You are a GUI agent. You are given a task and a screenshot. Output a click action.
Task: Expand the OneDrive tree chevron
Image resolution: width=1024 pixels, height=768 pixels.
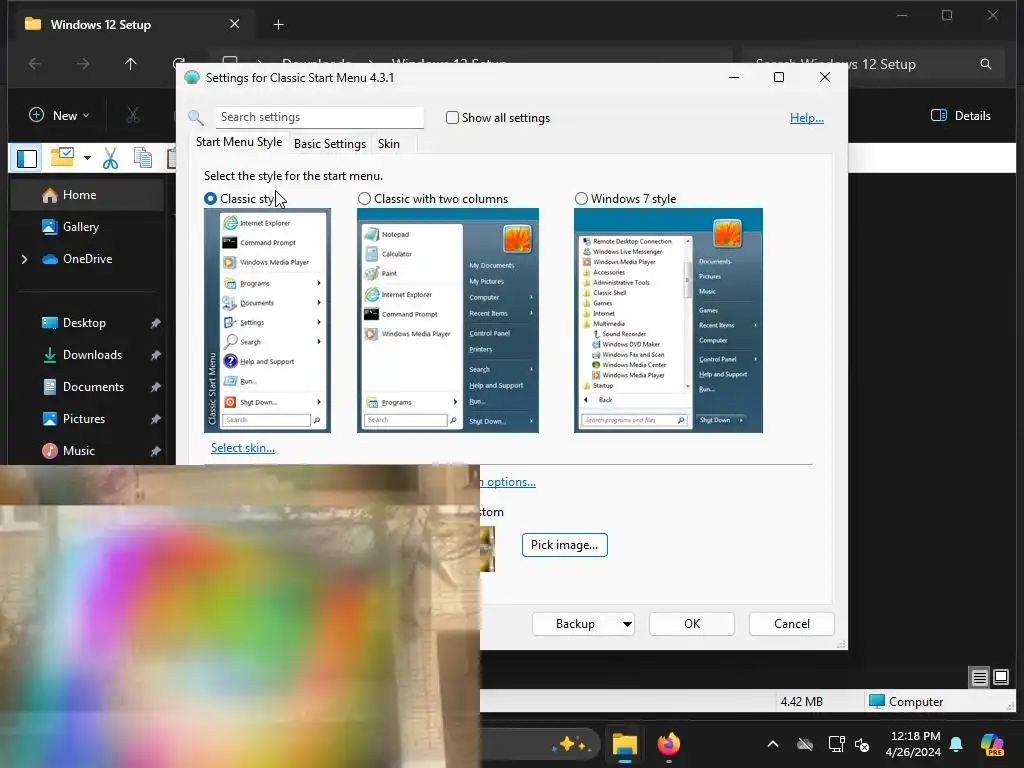click(x=24, y=259)
